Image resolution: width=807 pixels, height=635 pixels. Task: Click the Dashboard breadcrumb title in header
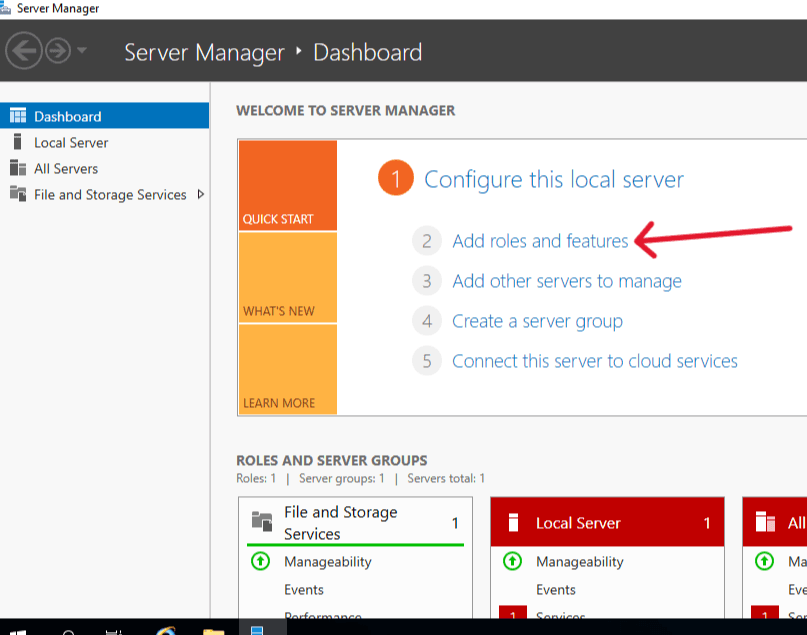pos(367,52)
